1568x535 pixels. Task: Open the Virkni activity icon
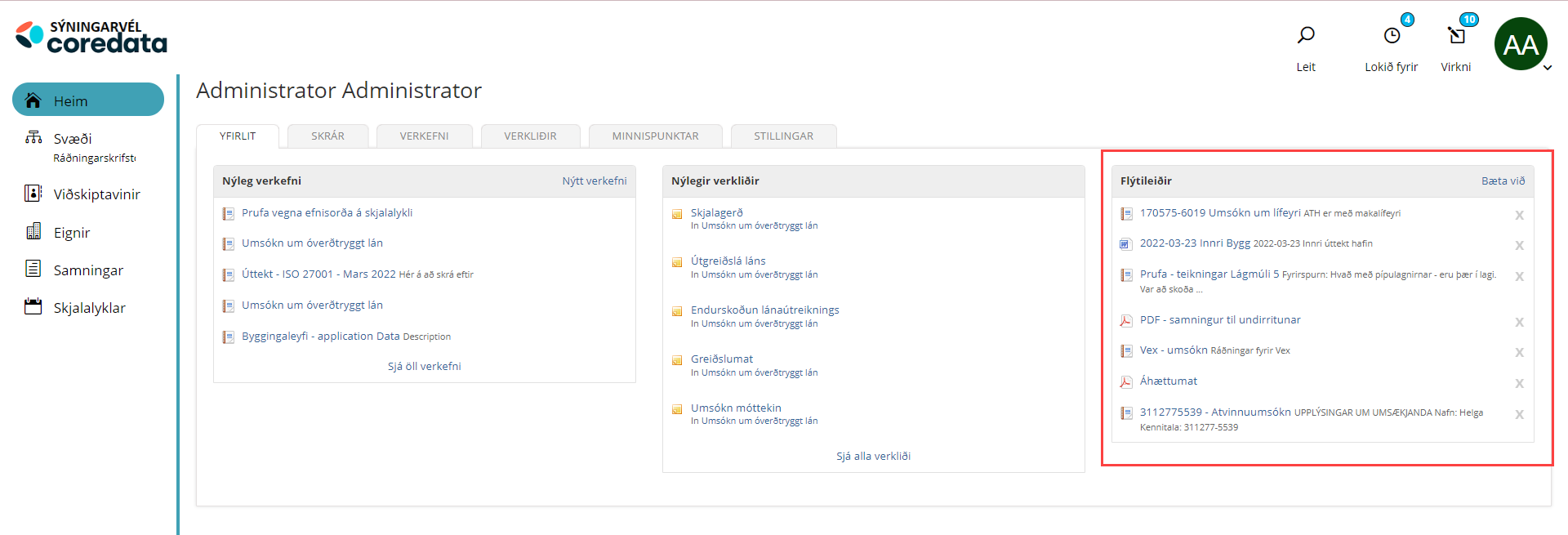pyautogui.click(x=1456, y=35)
